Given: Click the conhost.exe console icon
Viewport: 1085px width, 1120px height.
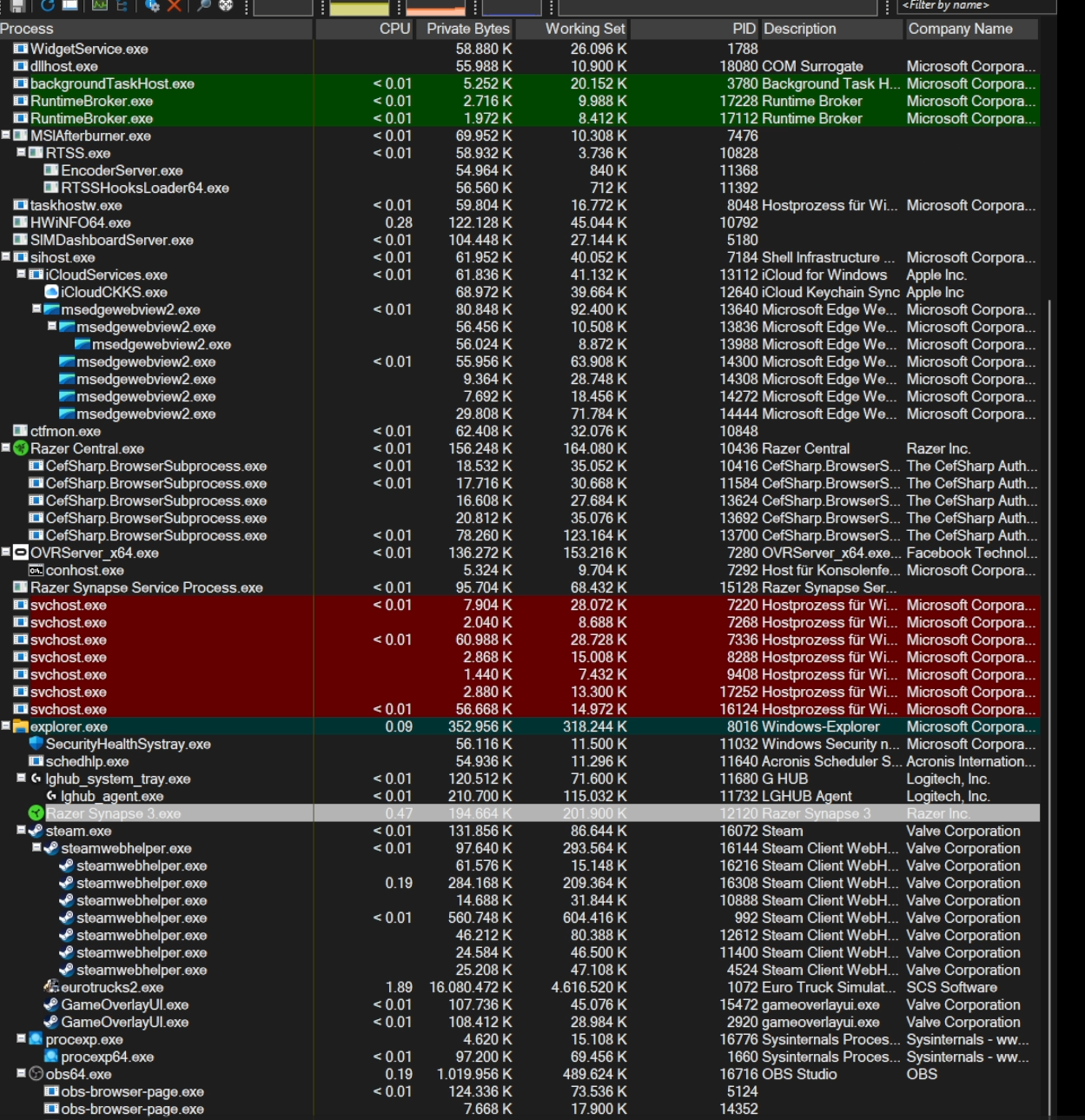Looking at the screenshot, I should [36, 570].
